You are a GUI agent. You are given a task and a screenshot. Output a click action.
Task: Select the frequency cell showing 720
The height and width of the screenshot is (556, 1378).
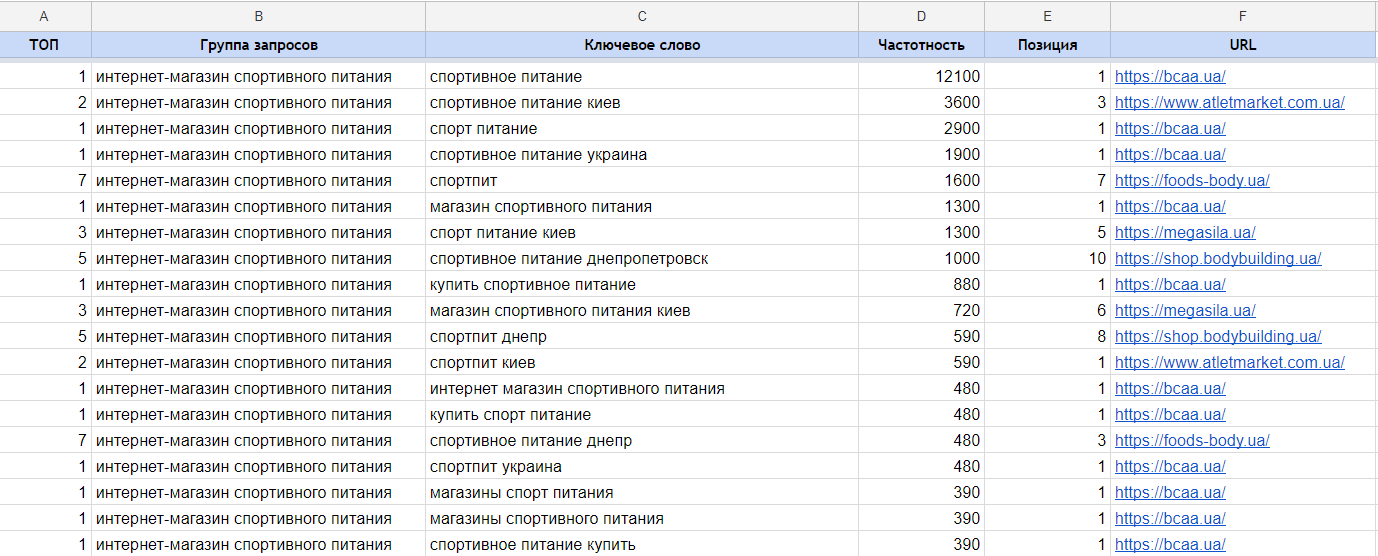tap(921, 311)
